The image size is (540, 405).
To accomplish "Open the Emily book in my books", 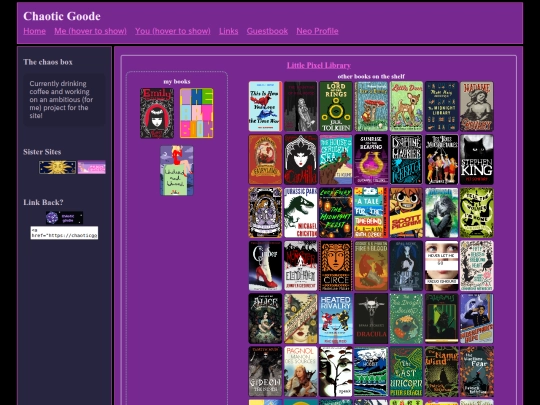I will [x=157, y=113].
